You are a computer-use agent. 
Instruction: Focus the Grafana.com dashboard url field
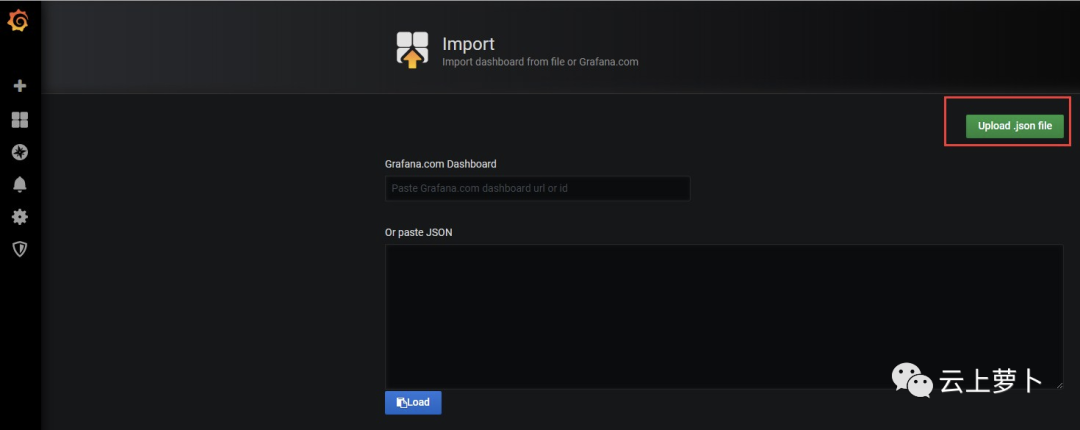[537, 188]
